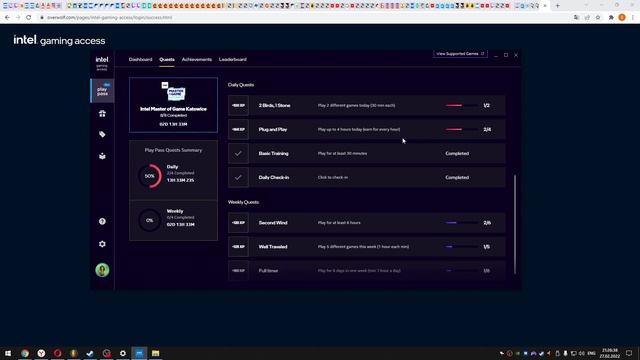The height and width of the screenshot is (360, 640).
Task: Click the Second Wind XP badge
Action: coord(238,223)
